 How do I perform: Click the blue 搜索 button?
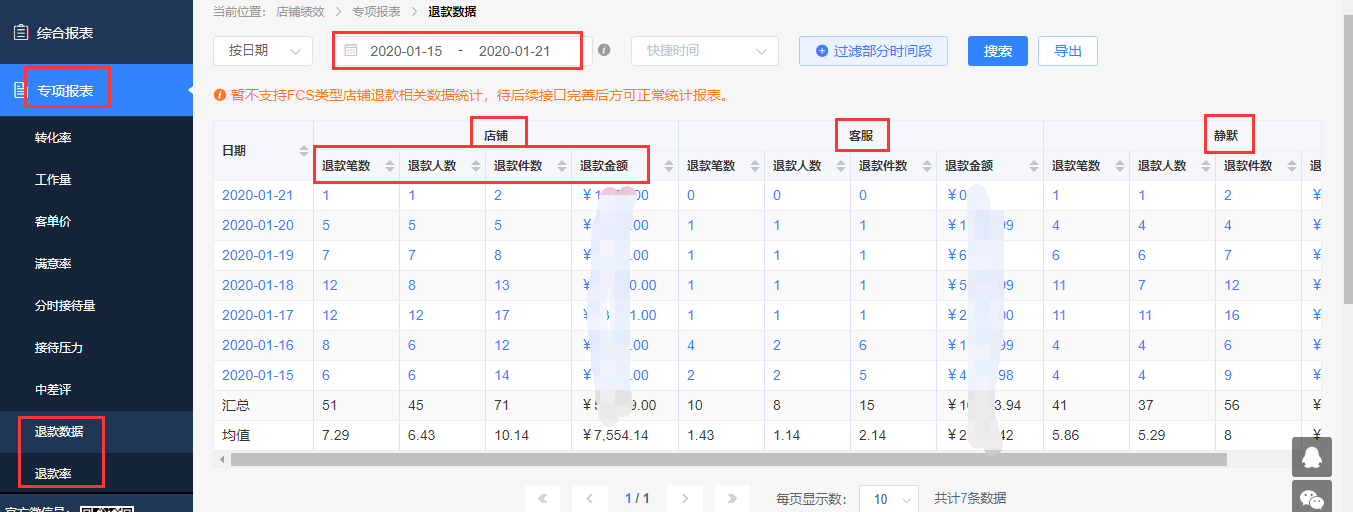pyautogui.click(x=997, y=51)
